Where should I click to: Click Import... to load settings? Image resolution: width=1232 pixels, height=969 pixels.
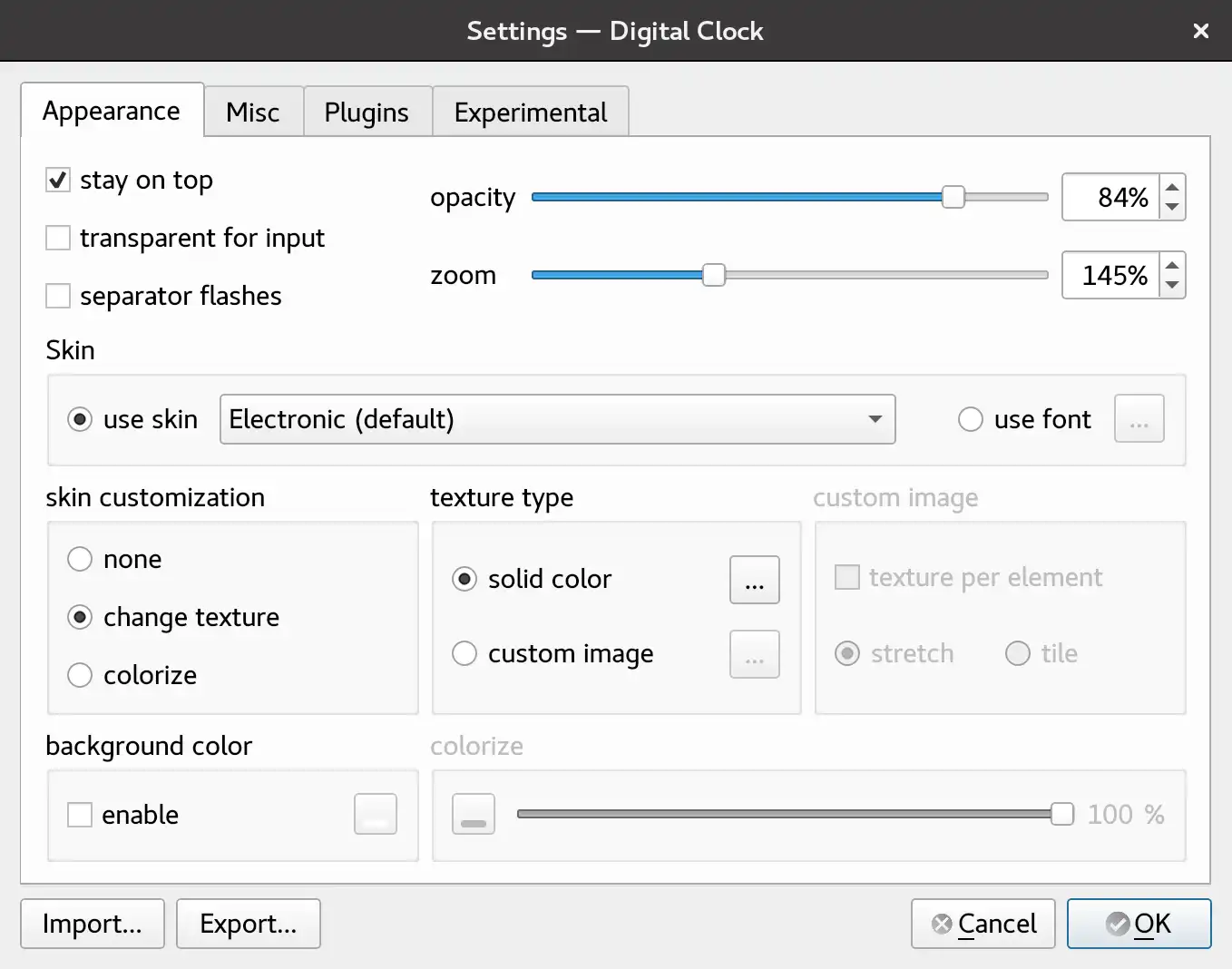pos(93,924)
